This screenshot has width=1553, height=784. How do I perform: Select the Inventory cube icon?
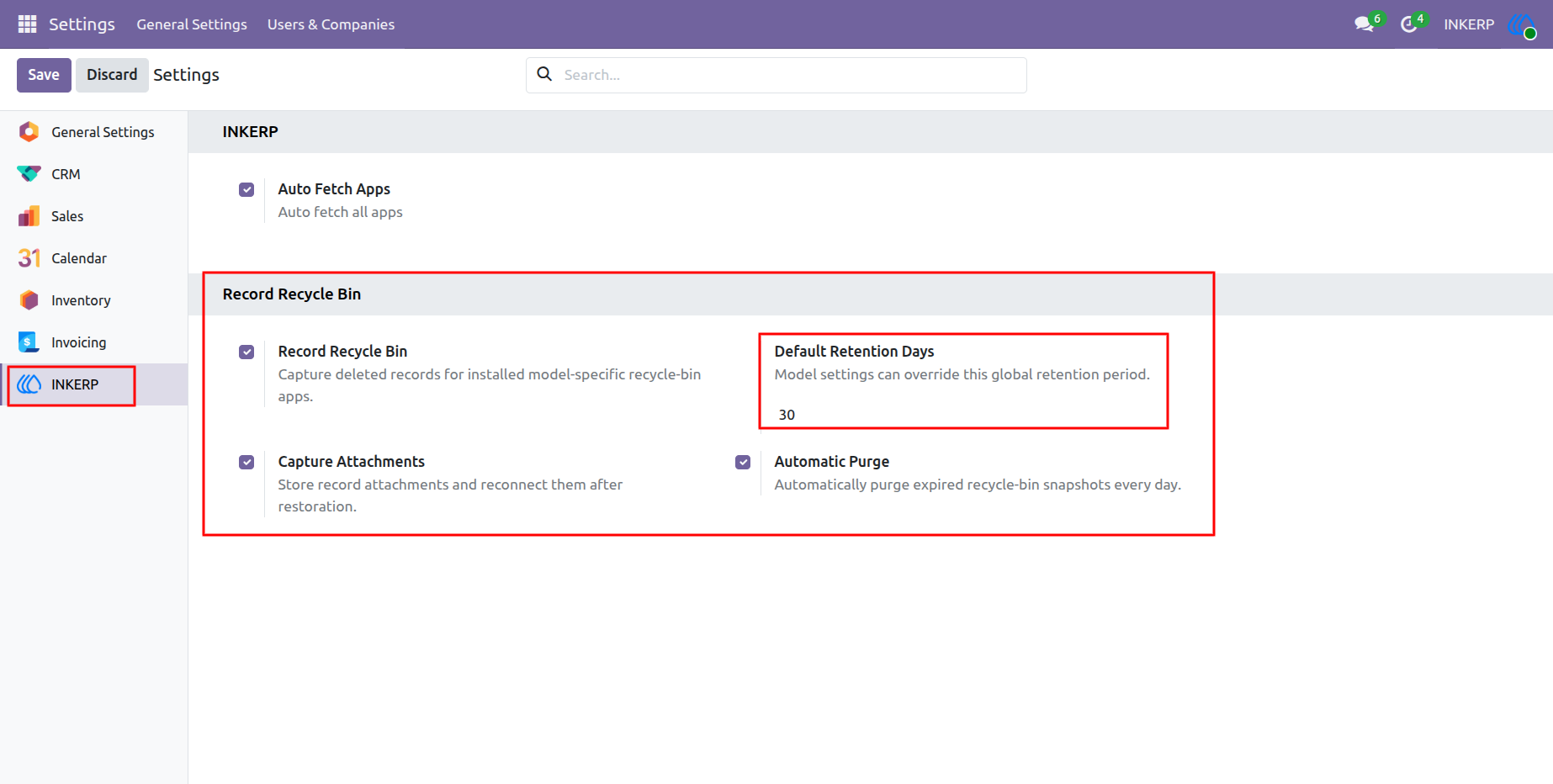click(29, 300)
